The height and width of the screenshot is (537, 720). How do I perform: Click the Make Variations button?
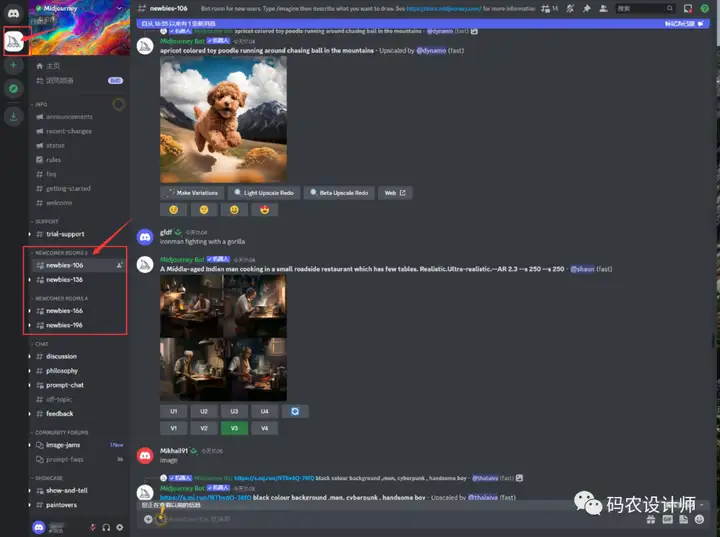click(192, 193)
